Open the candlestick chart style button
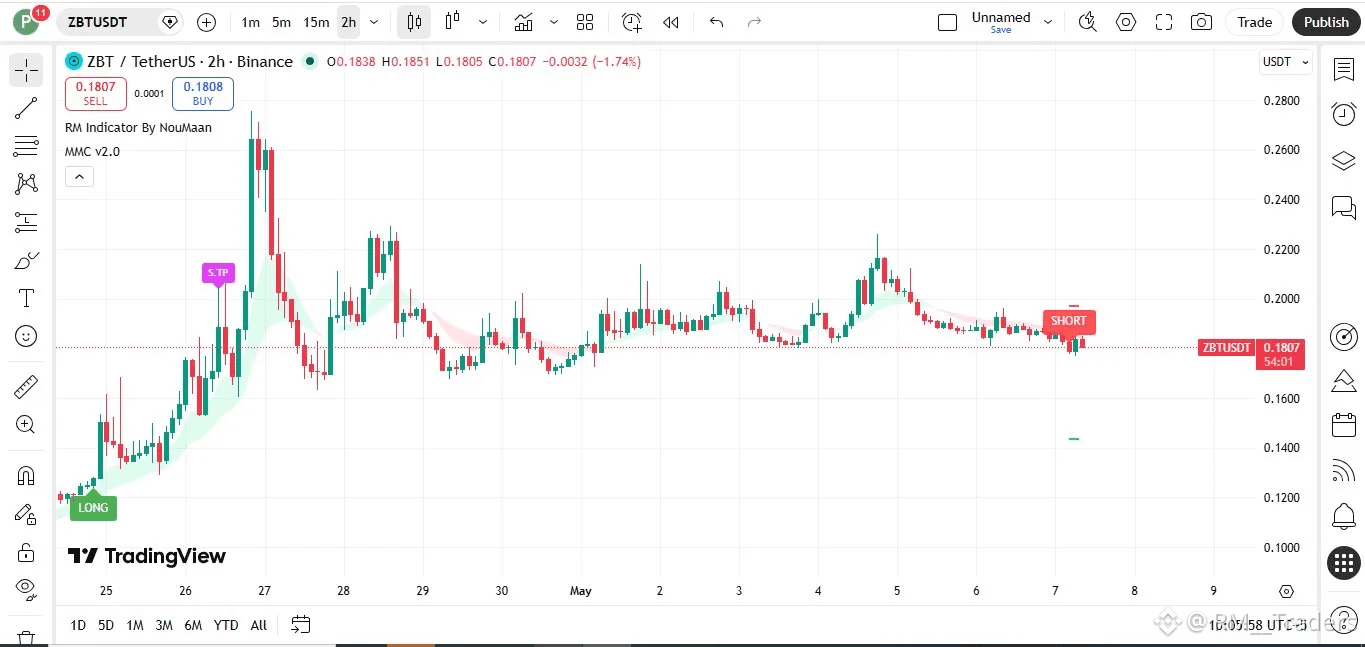 [414, 22]
